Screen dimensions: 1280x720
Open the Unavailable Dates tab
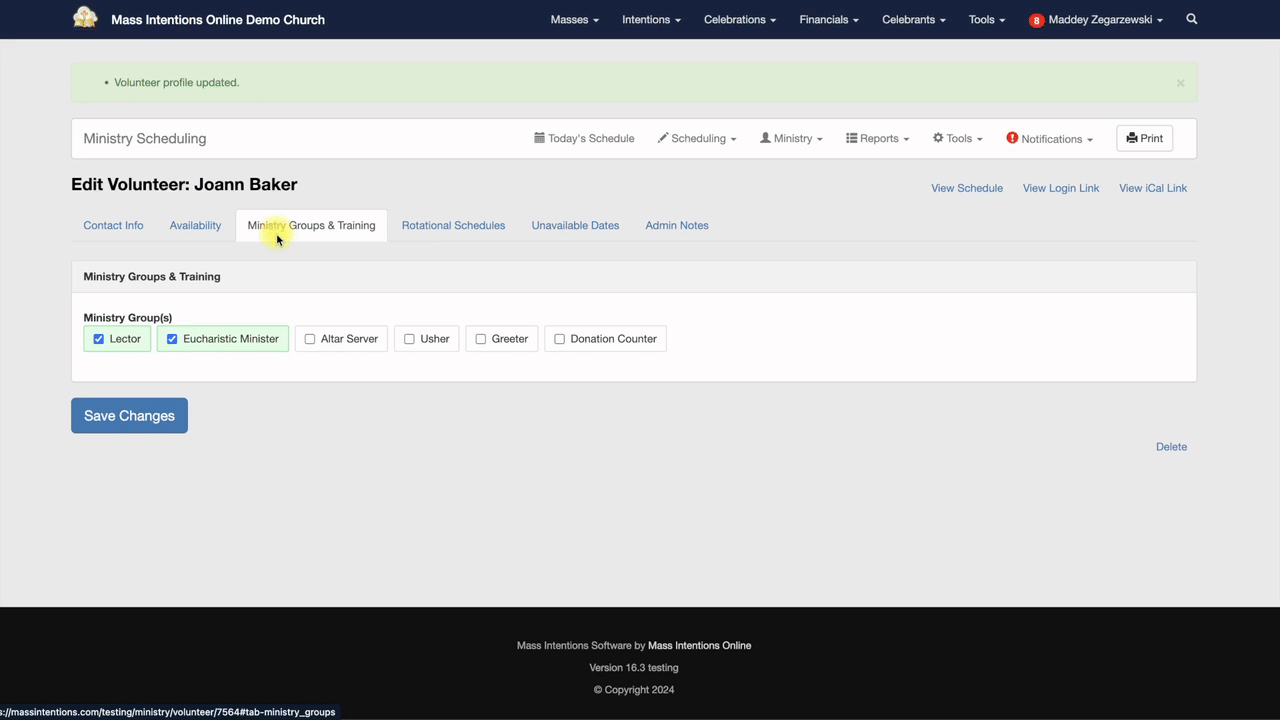click(575, 226)
